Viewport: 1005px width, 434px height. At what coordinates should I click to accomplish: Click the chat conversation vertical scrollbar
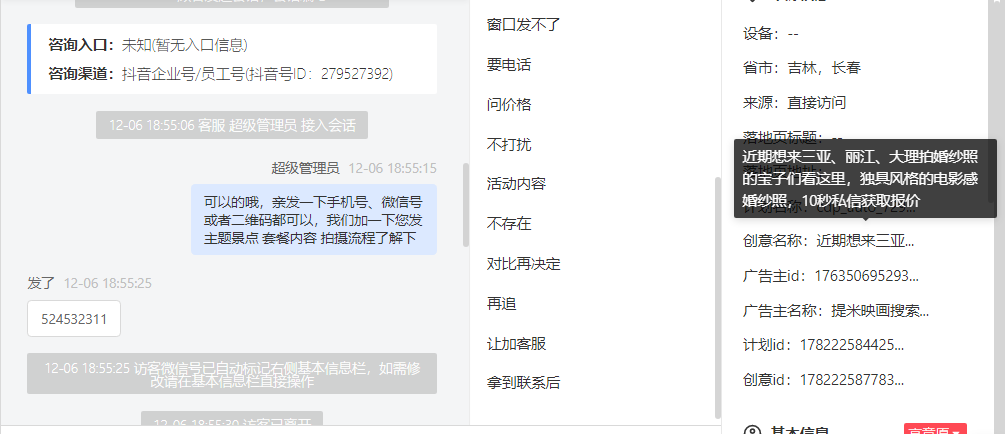(466, 204)
